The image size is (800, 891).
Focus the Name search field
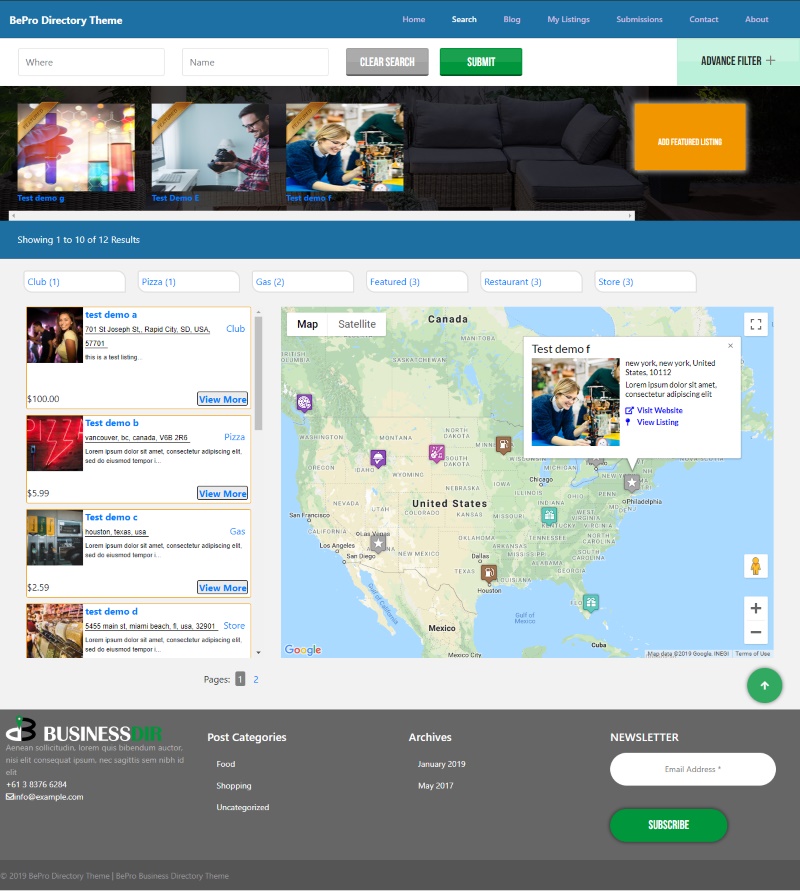click(x=255, y=62)
